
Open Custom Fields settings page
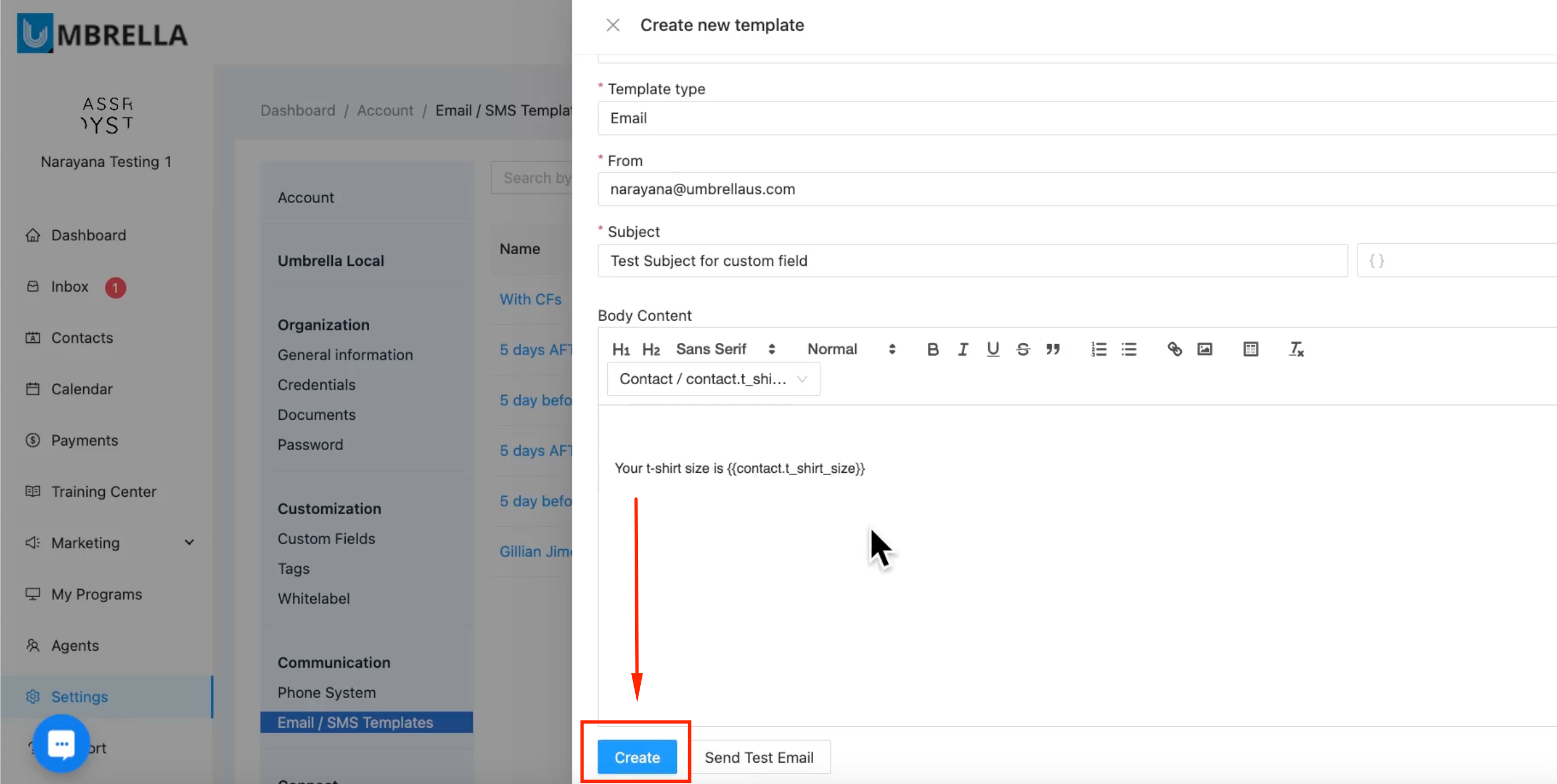click(326, 539)
